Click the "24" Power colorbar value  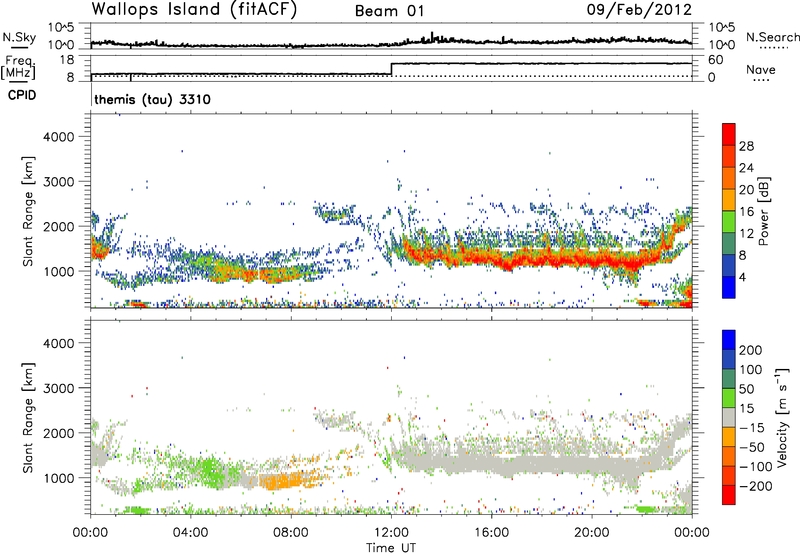(x=746, y=168)
